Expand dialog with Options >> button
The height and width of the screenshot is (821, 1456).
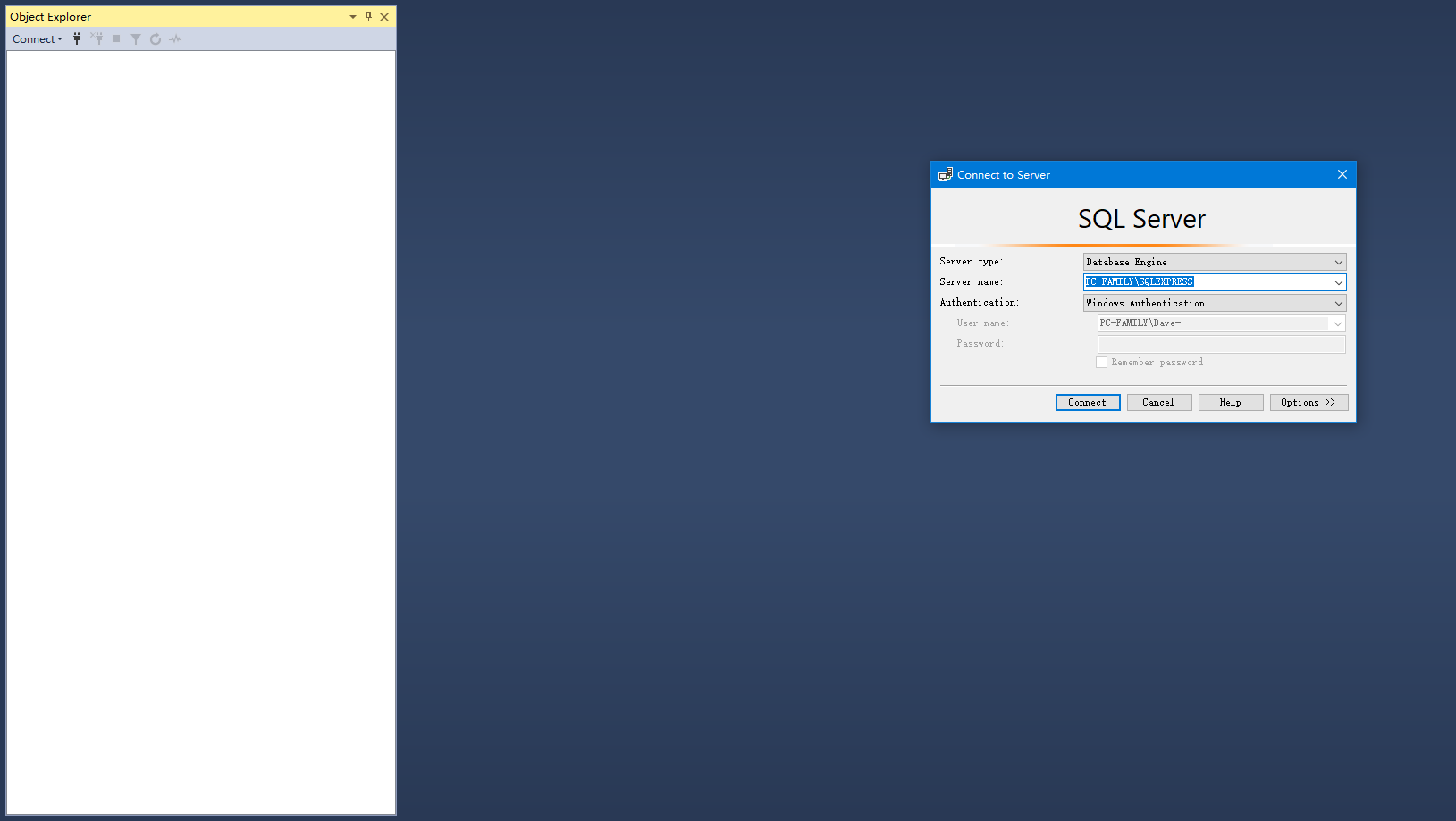[x=1309, y=402]
